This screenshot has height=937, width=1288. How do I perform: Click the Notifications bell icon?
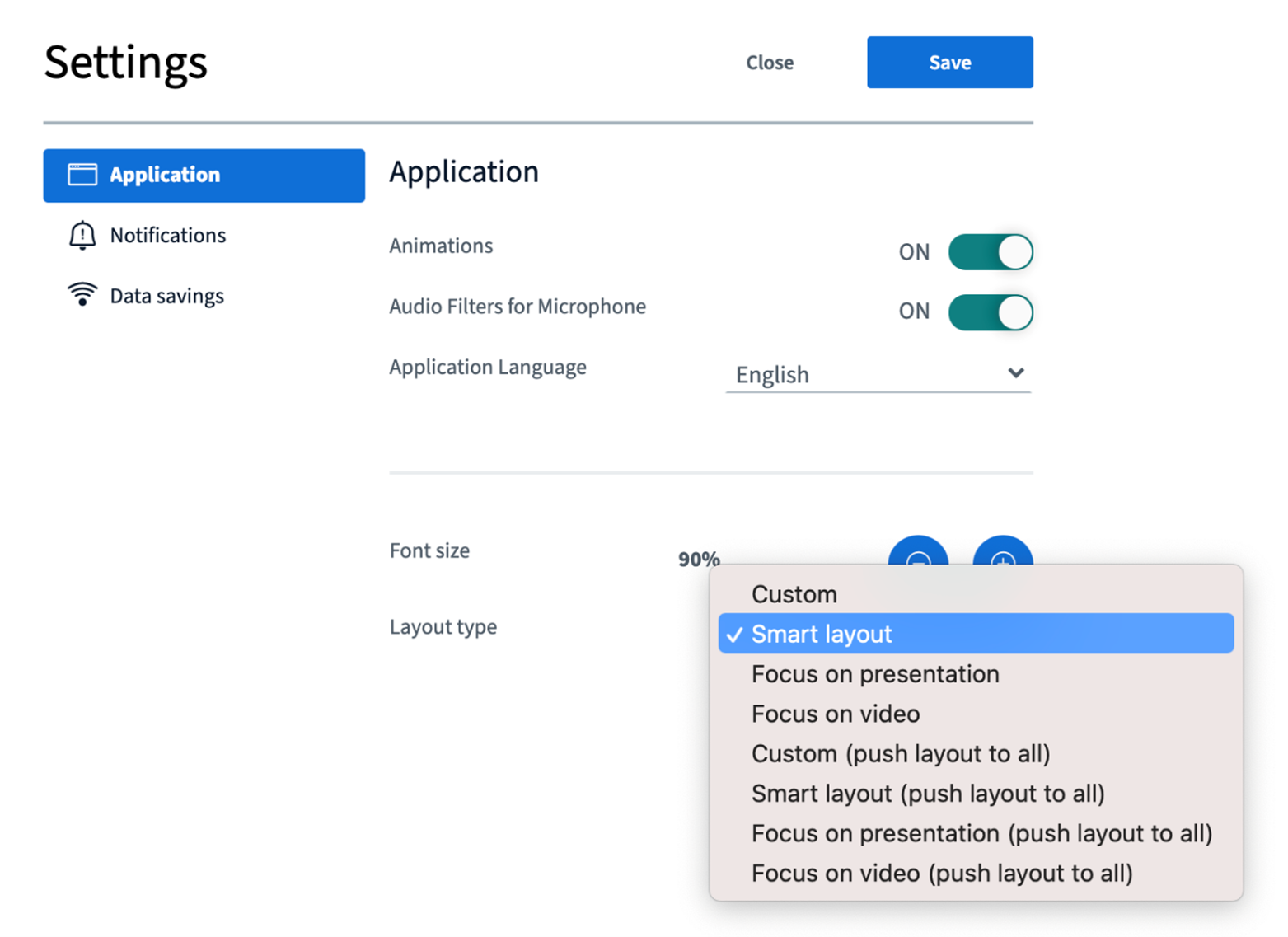82,236
